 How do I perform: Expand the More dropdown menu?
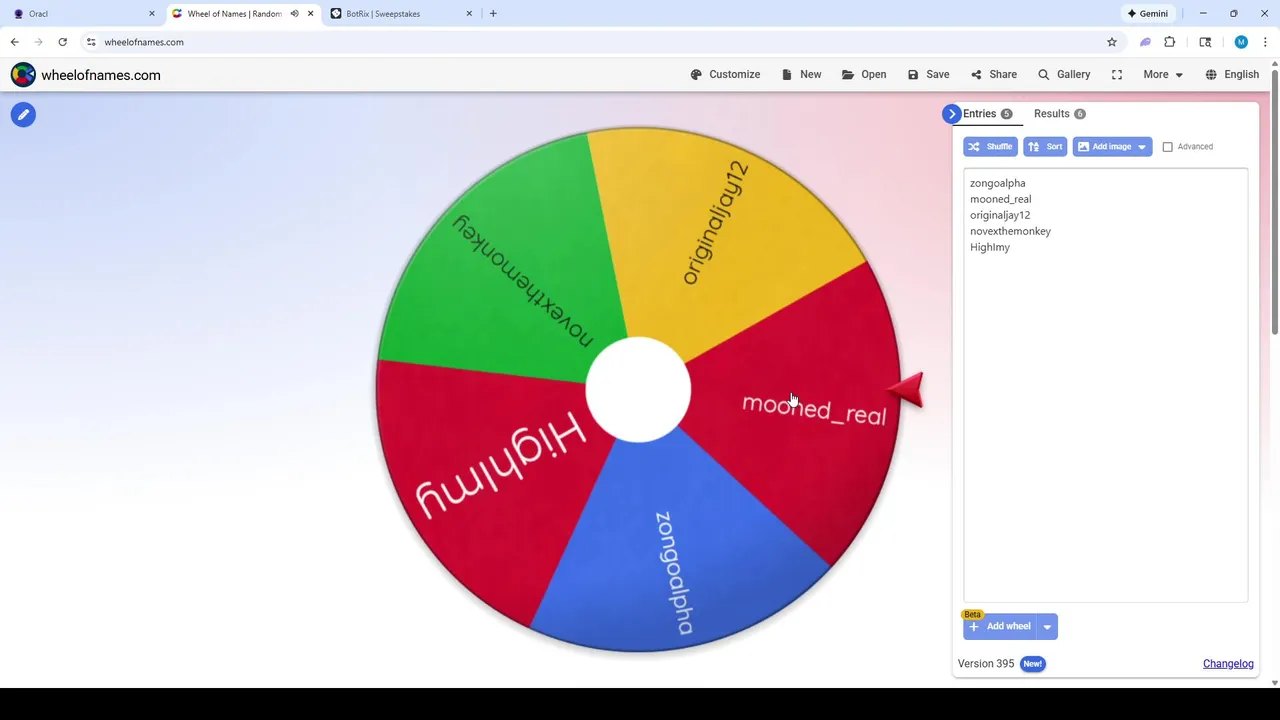[x=1163, y=75]
